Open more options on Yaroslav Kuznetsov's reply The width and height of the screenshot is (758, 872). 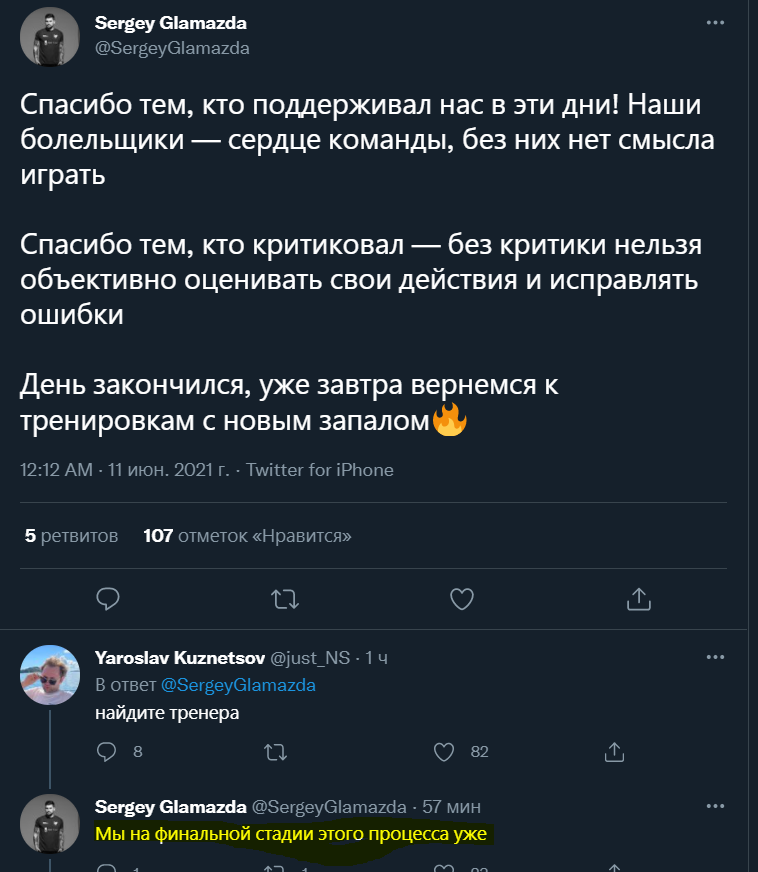716,655
